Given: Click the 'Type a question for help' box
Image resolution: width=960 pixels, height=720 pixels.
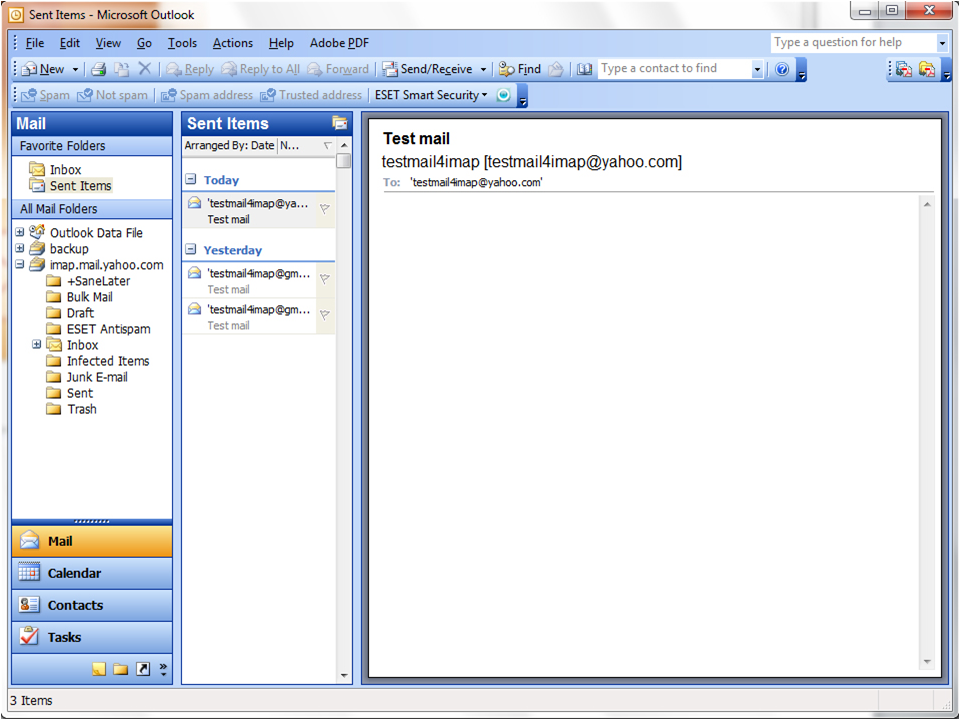Looking at the screenshot, I should pyautogui.click(x=853, y=42).
